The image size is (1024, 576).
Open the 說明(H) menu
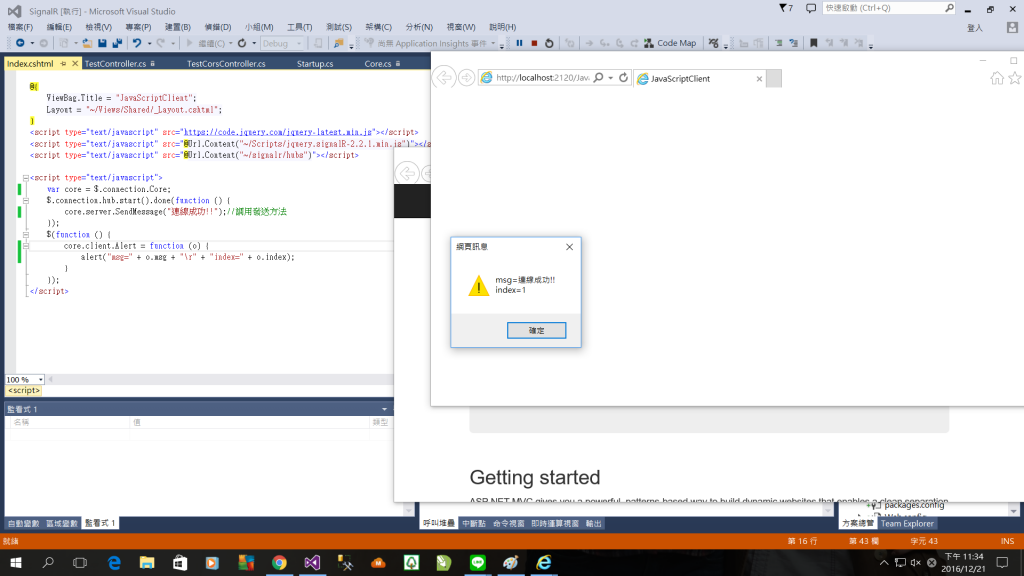tap(502, 27)
